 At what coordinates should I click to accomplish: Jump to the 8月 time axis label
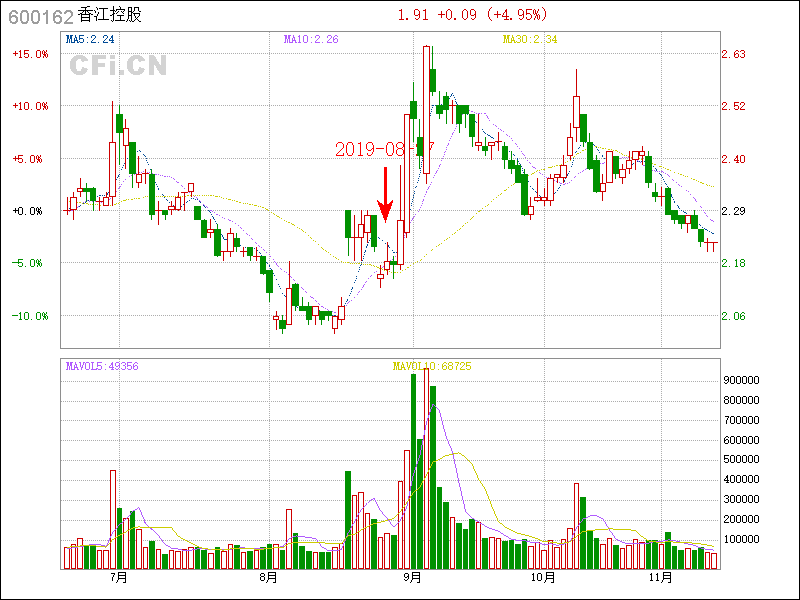(x=267, y=577)
